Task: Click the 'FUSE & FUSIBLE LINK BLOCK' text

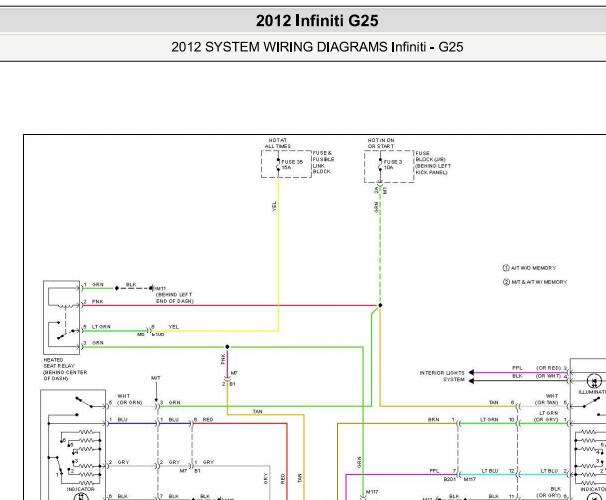Action: 323,162
